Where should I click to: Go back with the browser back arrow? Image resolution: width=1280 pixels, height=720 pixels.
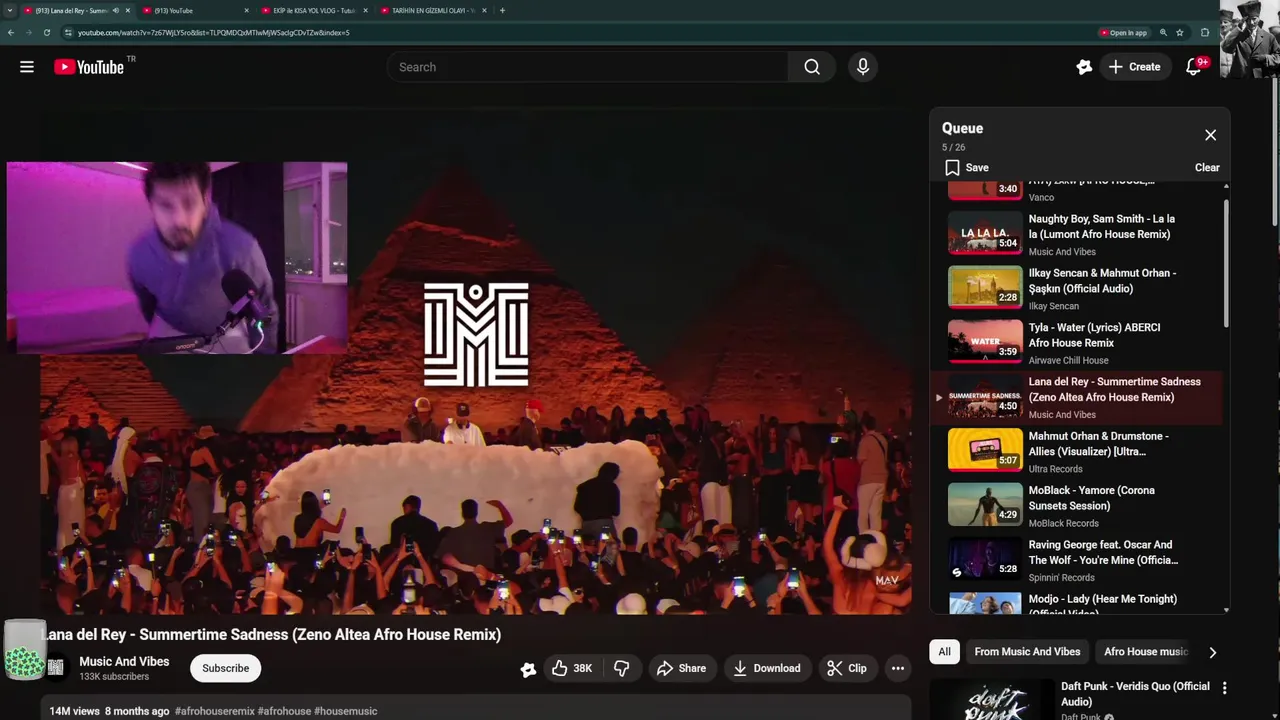(x=11, y=33)
